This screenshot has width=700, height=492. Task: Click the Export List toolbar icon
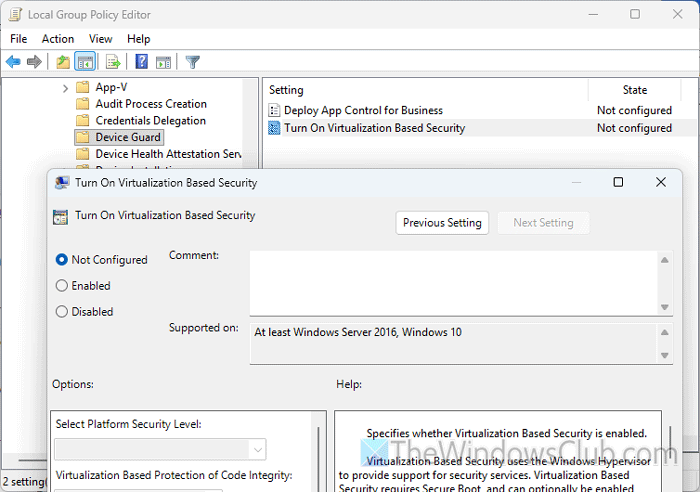tap(113, 62)
